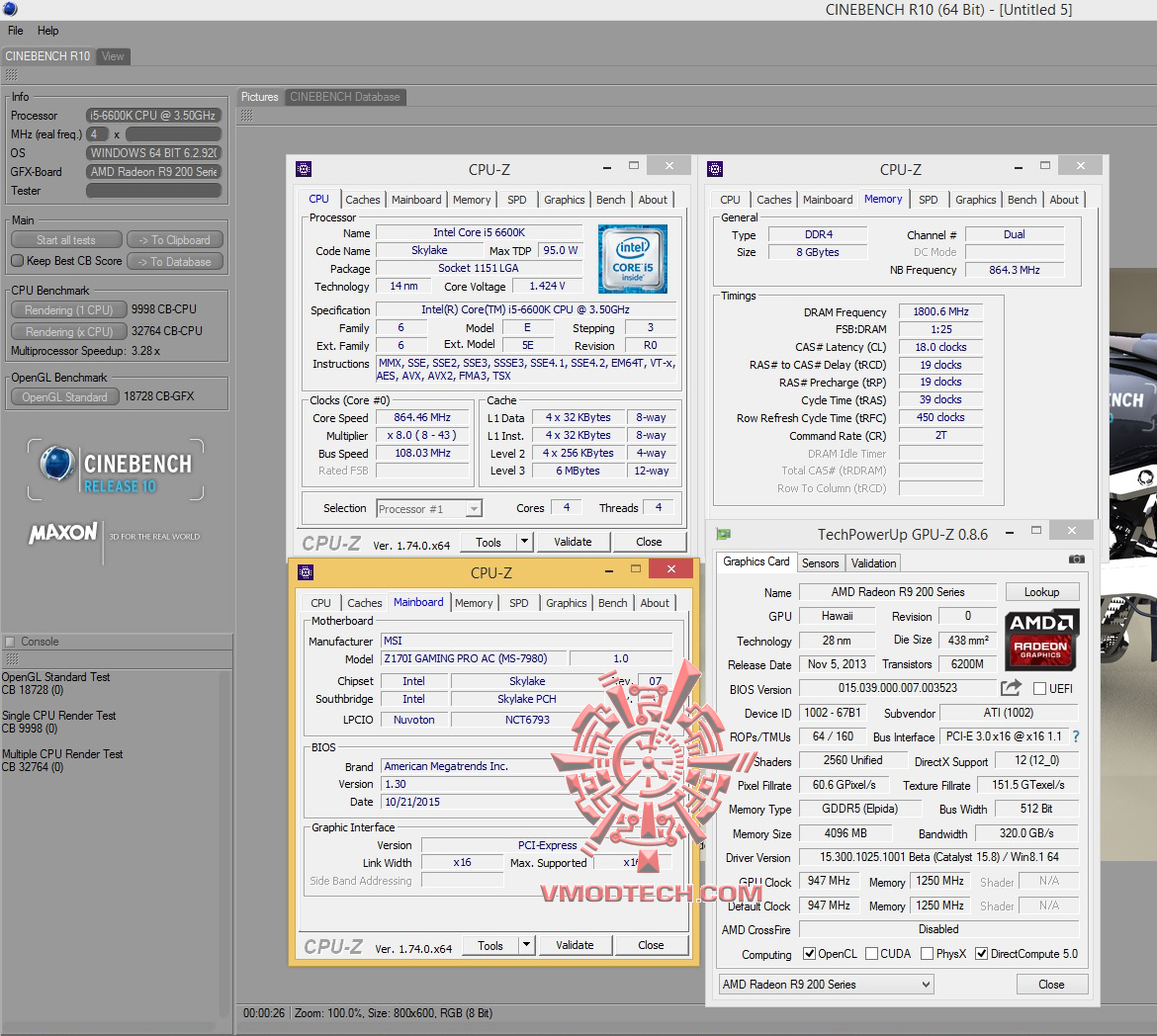Click the BIOS export icon in GPU-Z
Viewport: 1157px width, 1036px height.
pyautogui.click(x=1011, y=688)
